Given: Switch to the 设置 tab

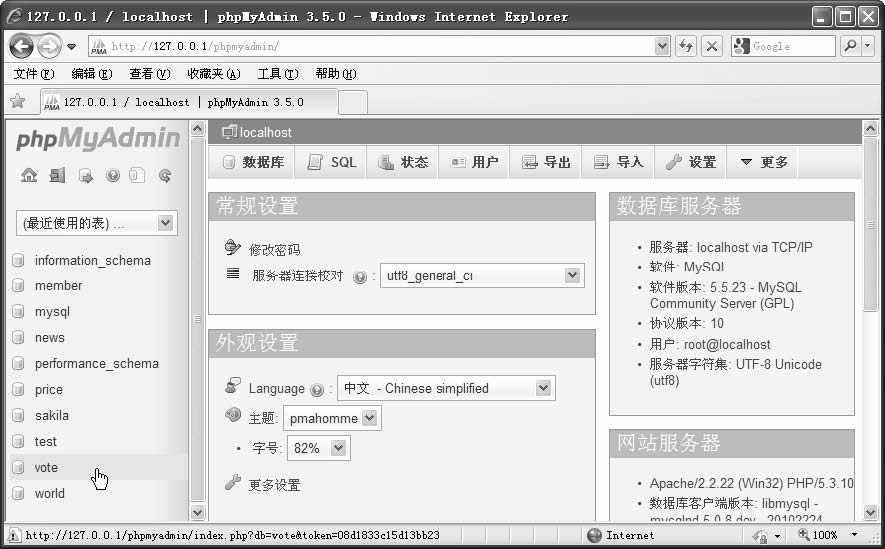Looking at the screenshot, I should (x=690, y=162).
